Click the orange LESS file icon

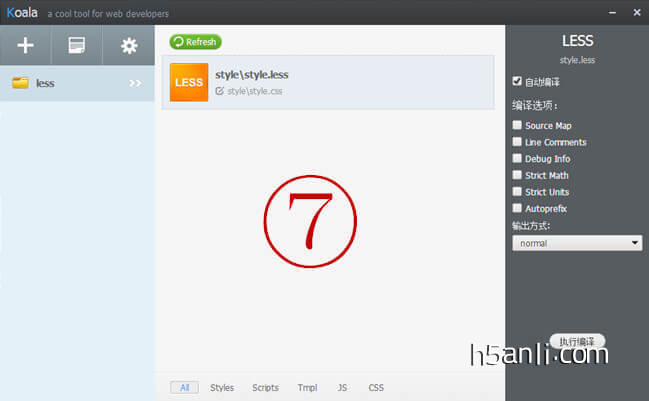coord(189,82)
